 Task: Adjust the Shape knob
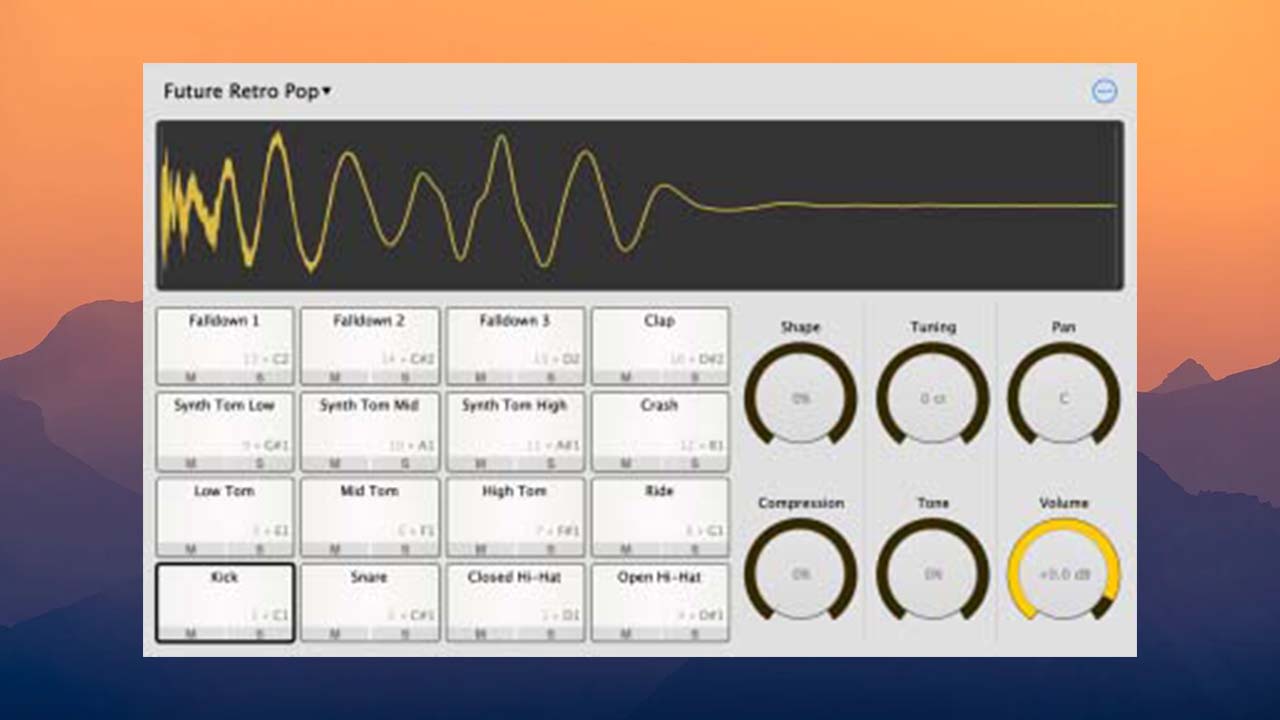coord(800,397)
